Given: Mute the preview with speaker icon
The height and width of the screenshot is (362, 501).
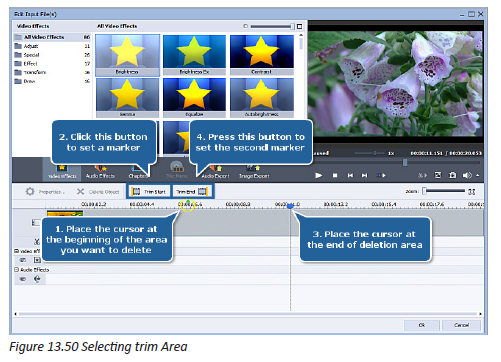Looking at the screenshot, I should click(x=467, y=175).
